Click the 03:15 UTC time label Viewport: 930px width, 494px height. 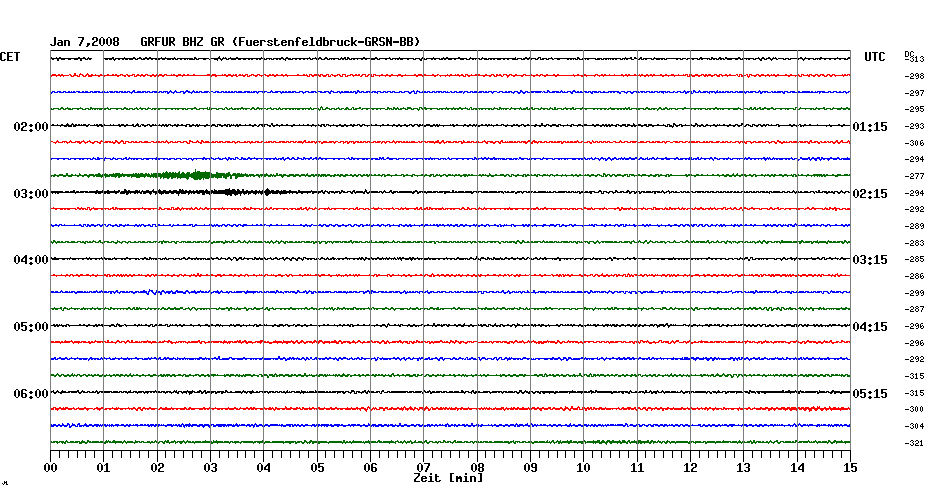pos(870,260)
